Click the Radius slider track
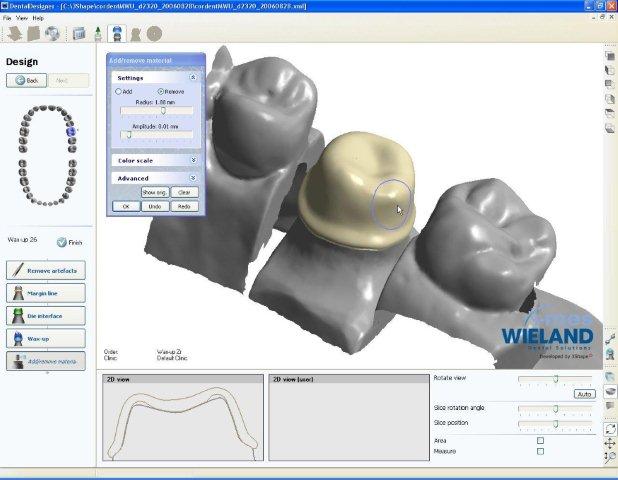Image resolution: width=618 pixels, height=480 pixels. click(155, 110)
